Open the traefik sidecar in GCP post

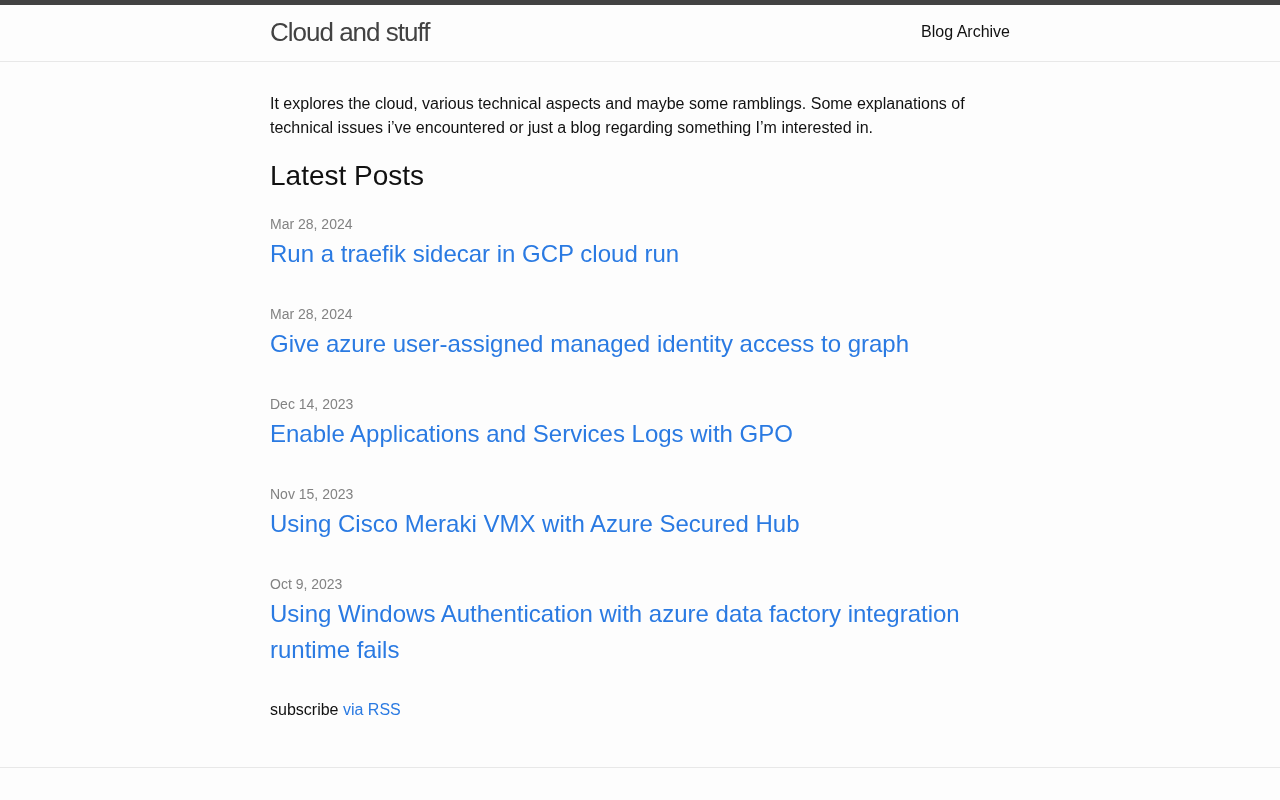pyautogui.click(x=474, y=254)
